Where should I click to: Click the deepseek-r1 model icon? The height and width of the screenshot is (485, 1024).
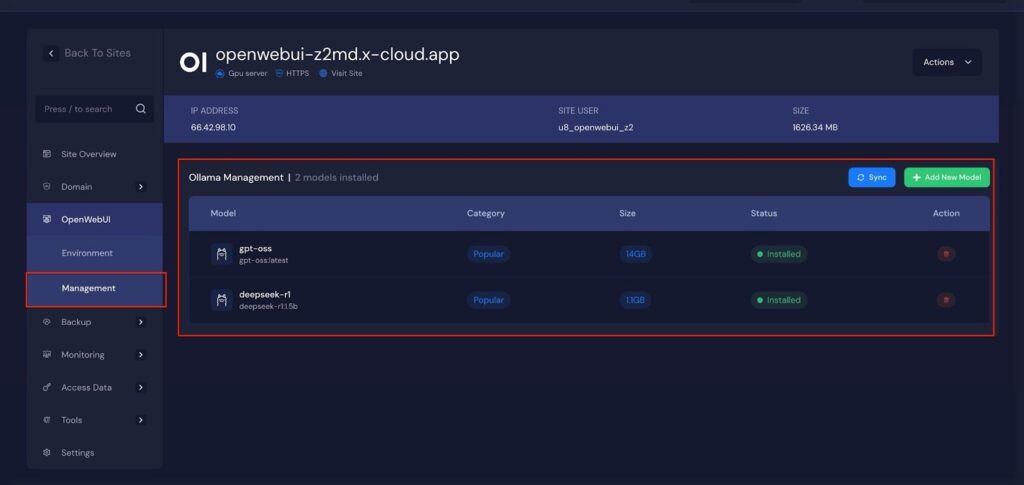[221, 300]
